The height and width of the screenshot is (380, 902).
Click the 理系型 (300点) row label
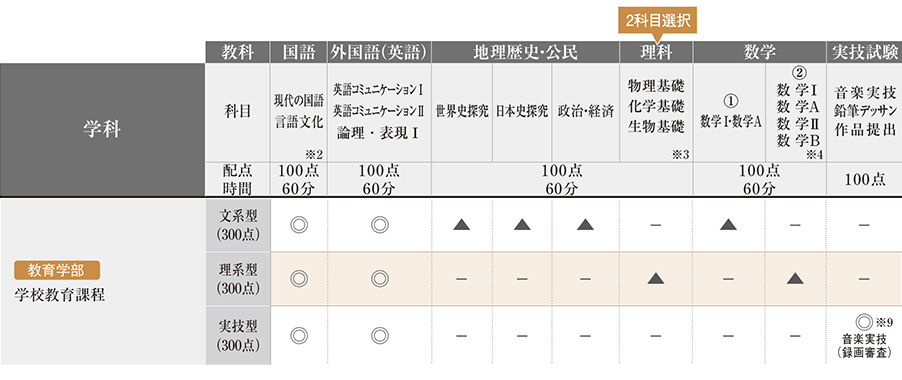point(238,279)
